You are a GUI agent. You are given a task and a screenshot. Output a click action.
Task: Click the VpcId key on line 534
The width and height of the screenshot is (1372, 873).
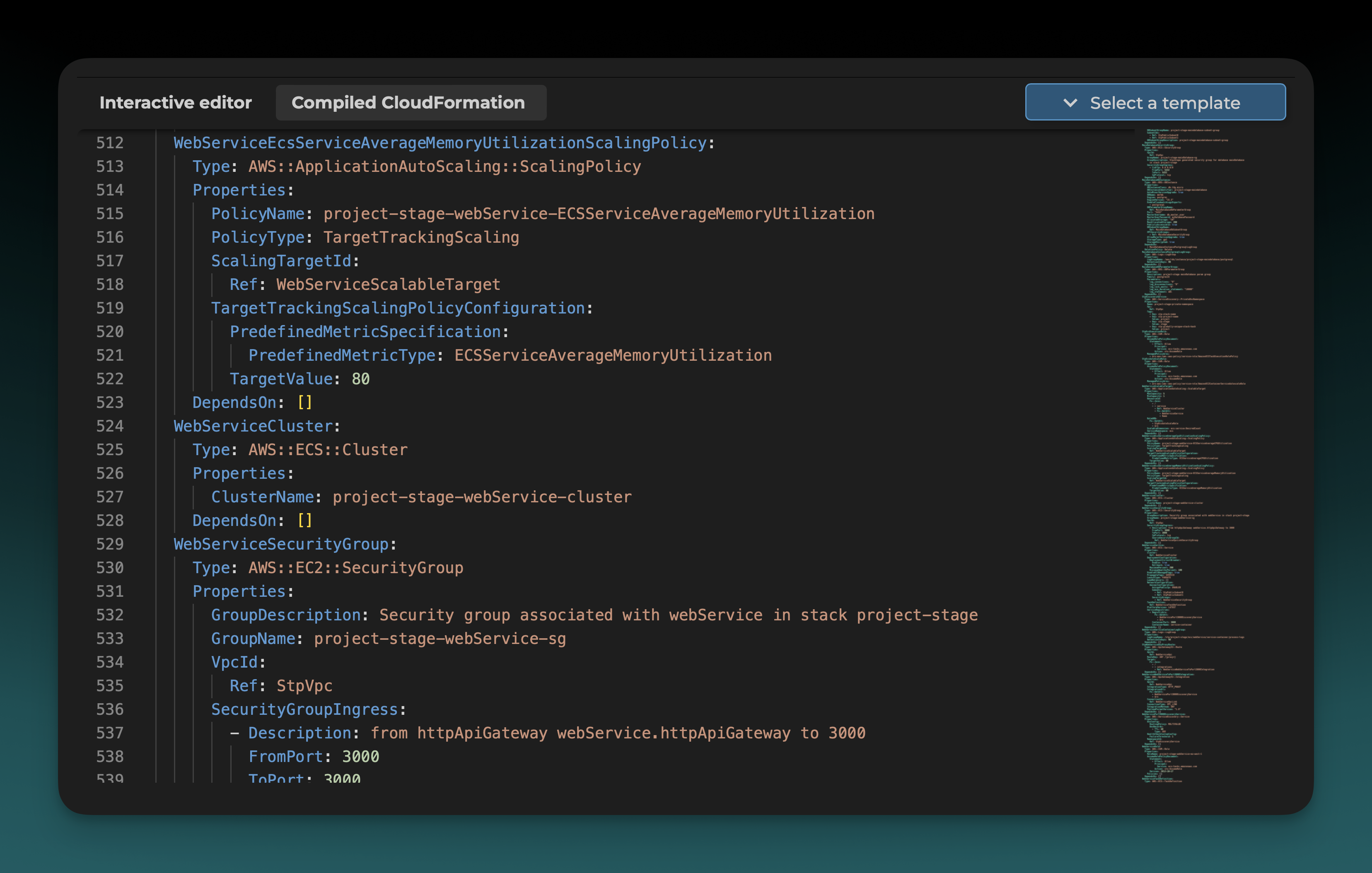point(234,663)
